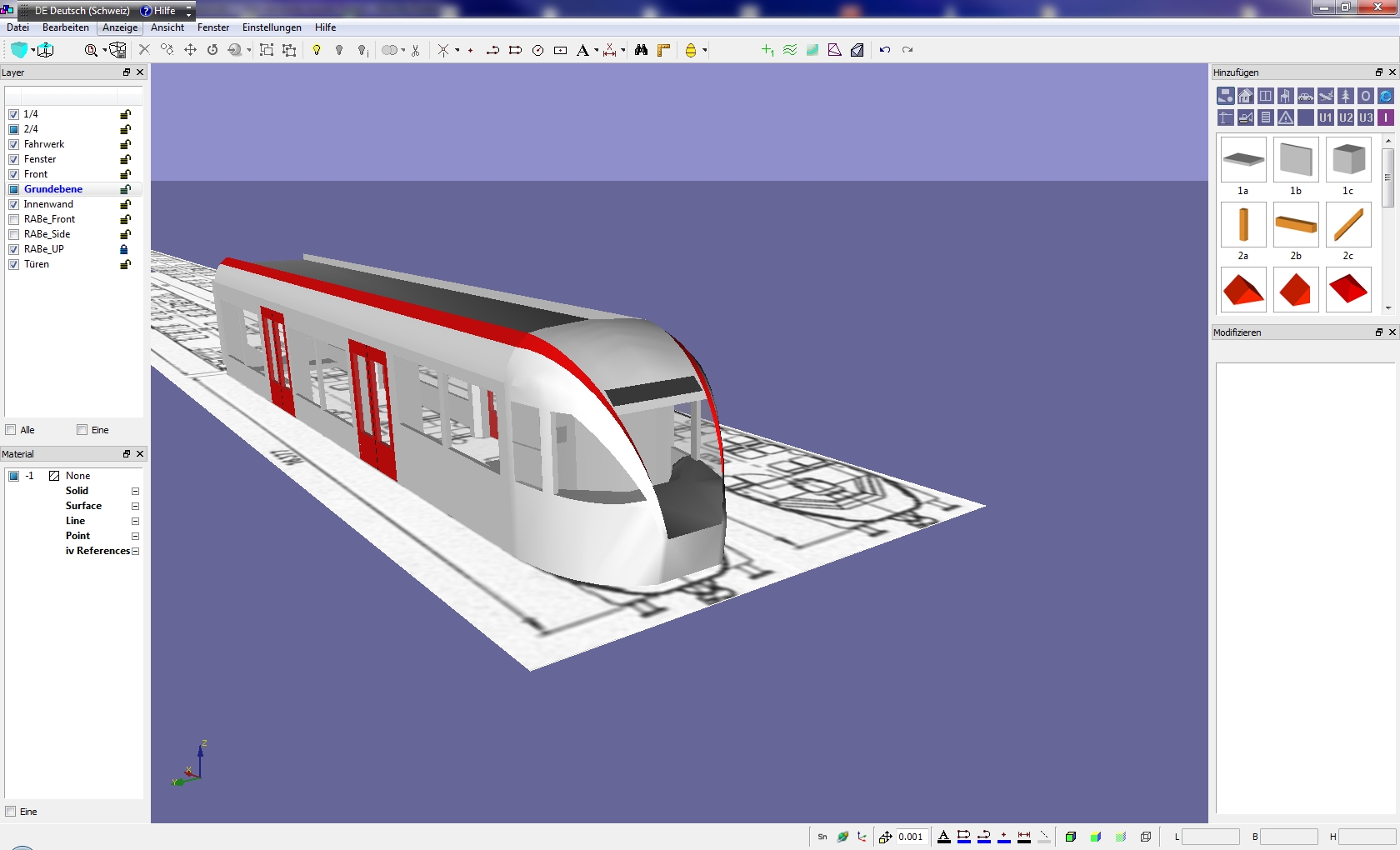Select the house category in Hinzufügen

tap(1245, 96)
